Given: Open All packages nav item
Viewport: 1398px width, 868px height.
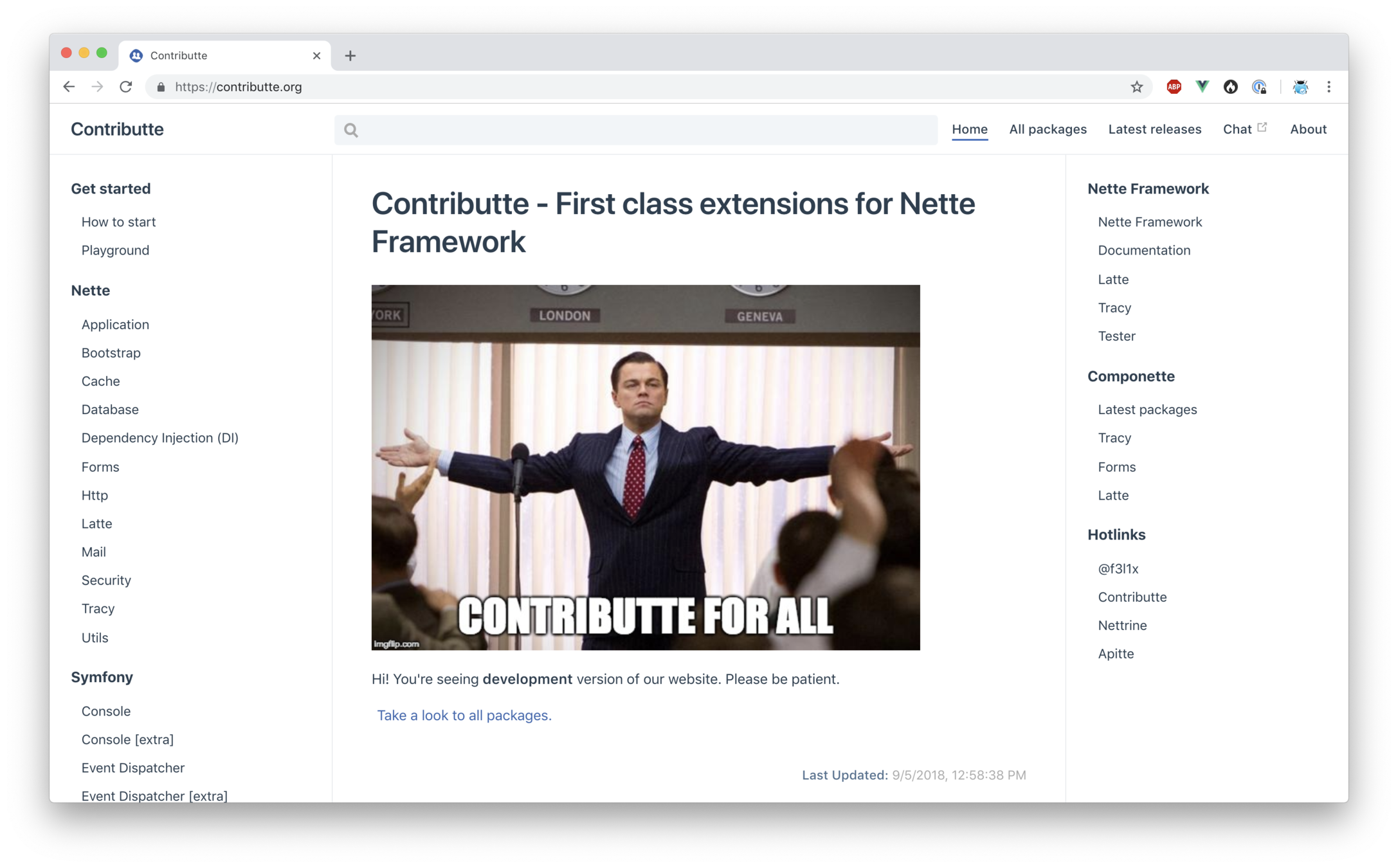Looking at the screenshot, I should pyautogui.click(x=1048, y=129).
